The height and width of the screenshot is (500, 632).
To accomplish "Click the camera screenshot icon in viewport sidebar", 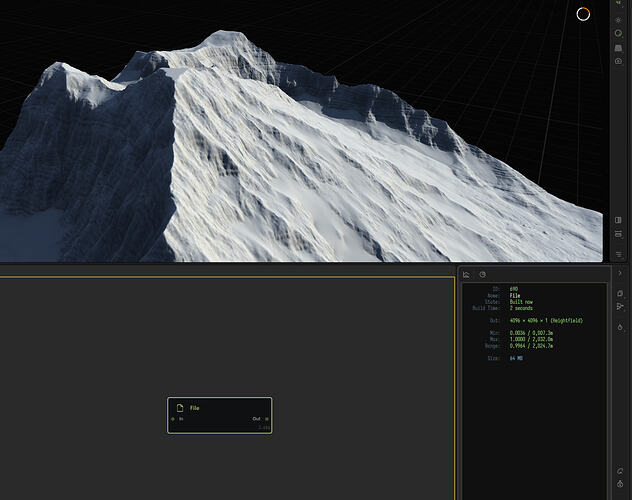I will 618,61.
